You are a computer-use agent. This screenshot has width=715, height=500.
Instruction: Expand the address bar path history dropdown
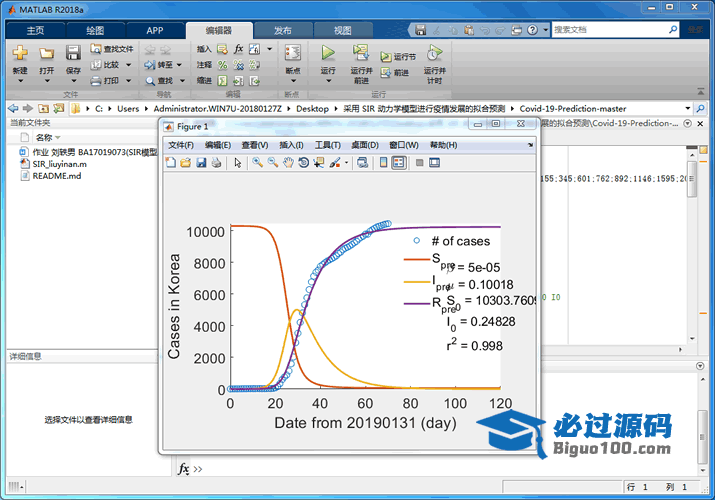click(x=688, y=108)
